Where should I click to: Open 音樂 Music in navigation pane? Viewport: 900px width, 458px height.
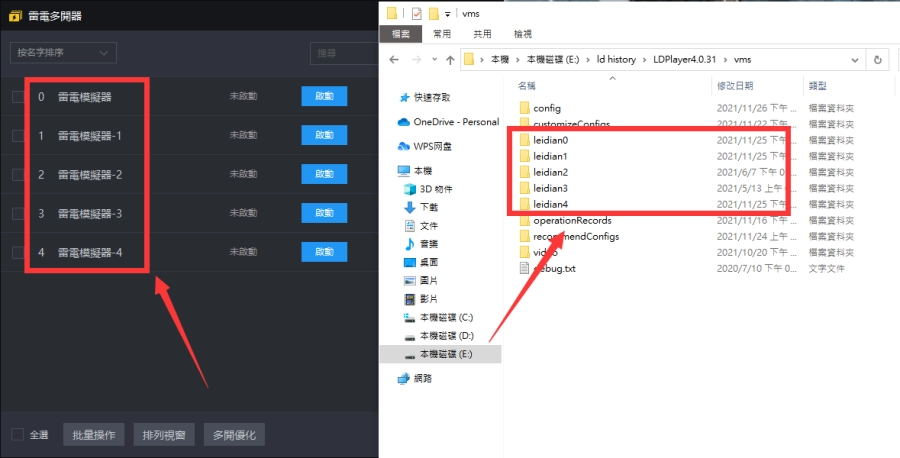point(422,244)
